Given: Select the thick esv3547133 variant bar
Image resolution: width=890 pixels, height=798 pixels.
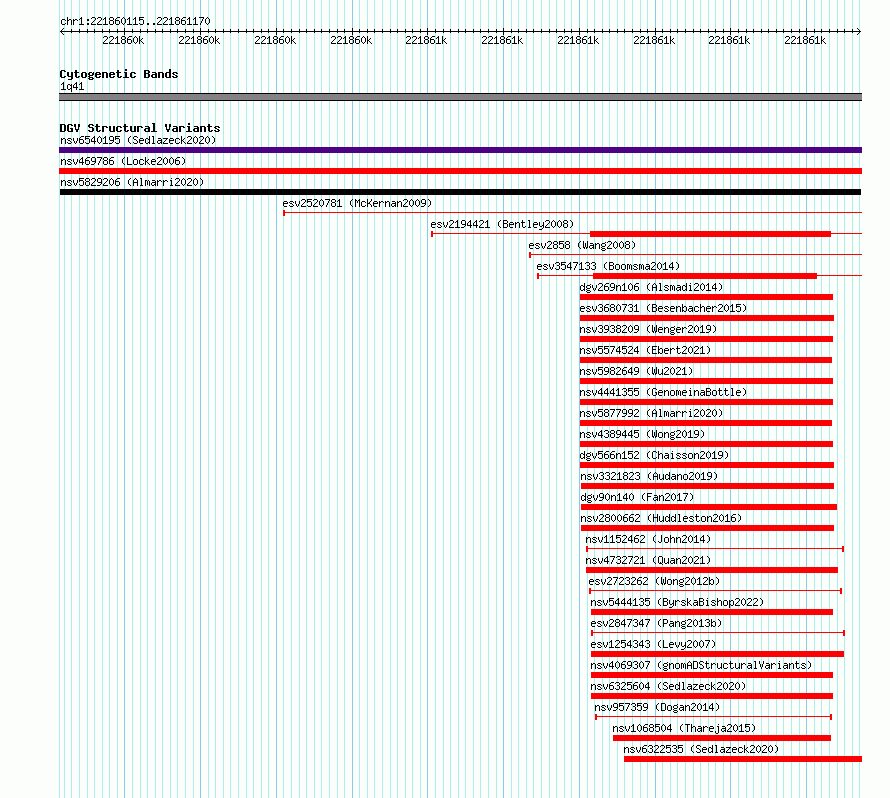Looking at the screenshot, I should point(705,276).
